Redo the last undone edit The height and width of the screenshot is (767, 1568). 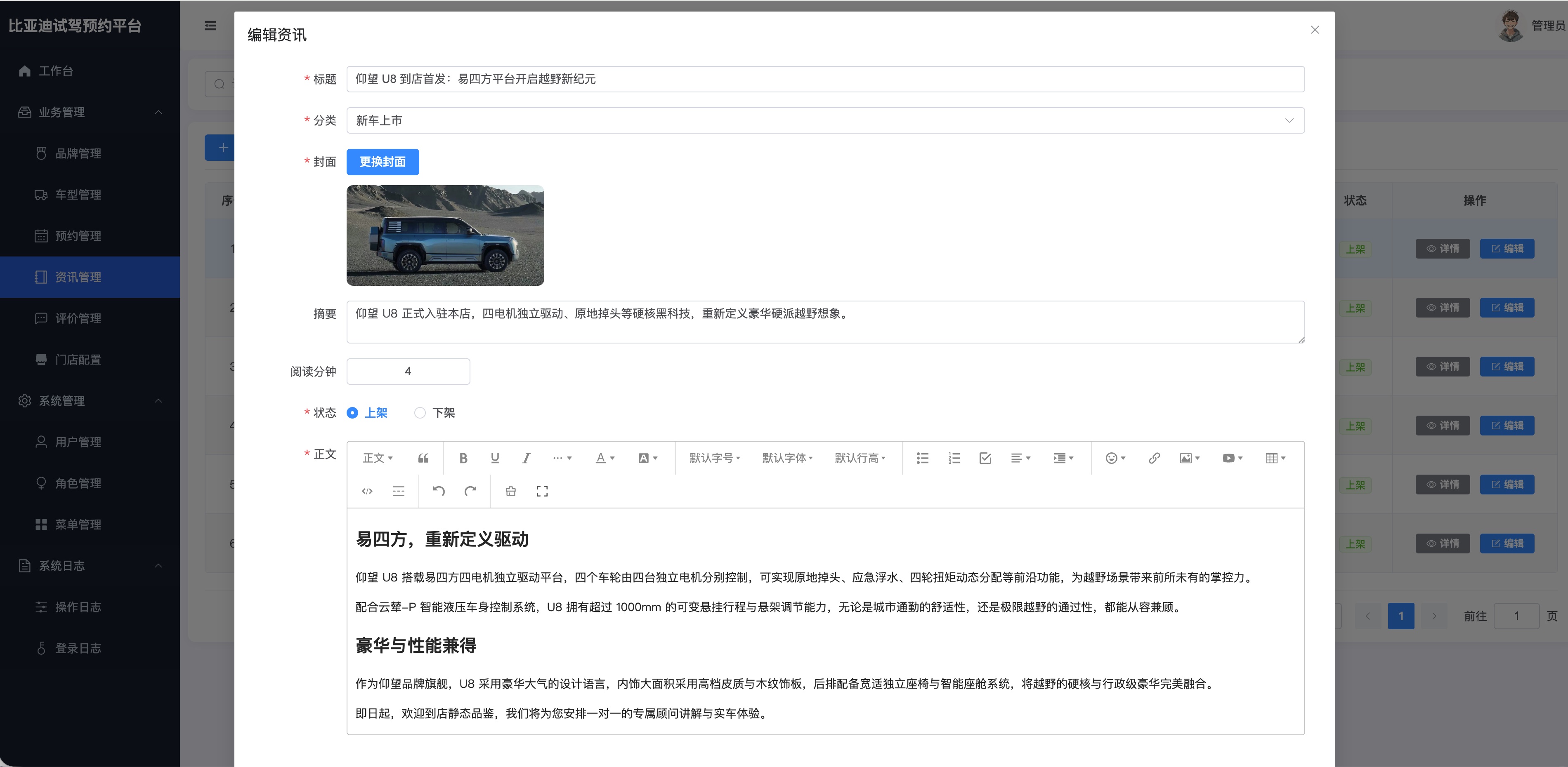coord(470,491)
